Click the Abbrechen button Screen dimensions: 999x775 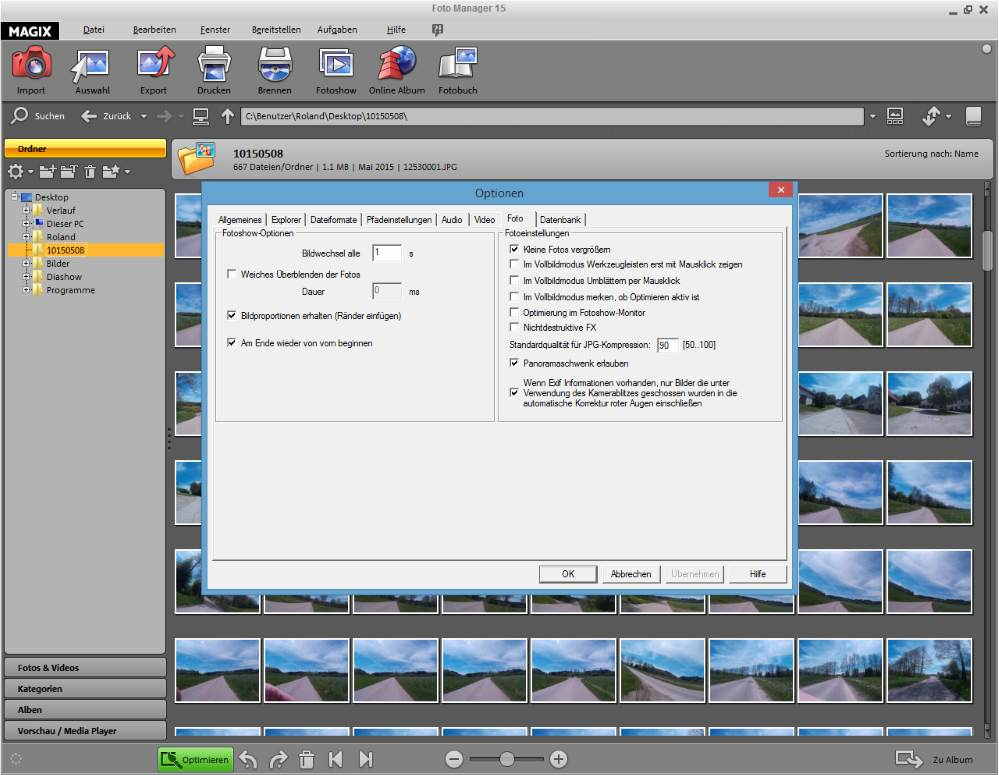click(x=631, y=574)
